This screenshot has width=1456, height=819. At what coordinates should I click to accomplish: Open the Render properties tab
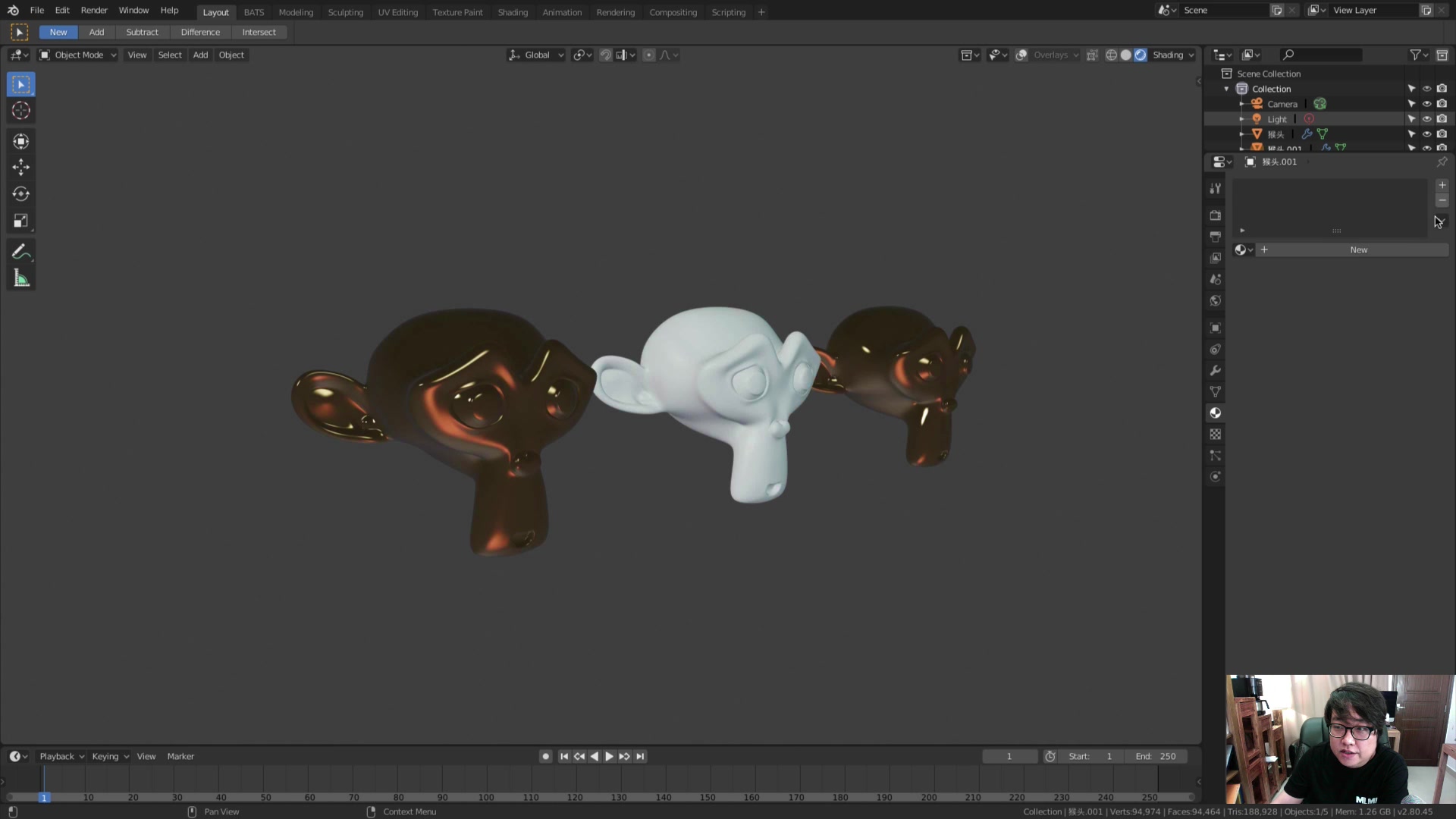click(1215, 215)
